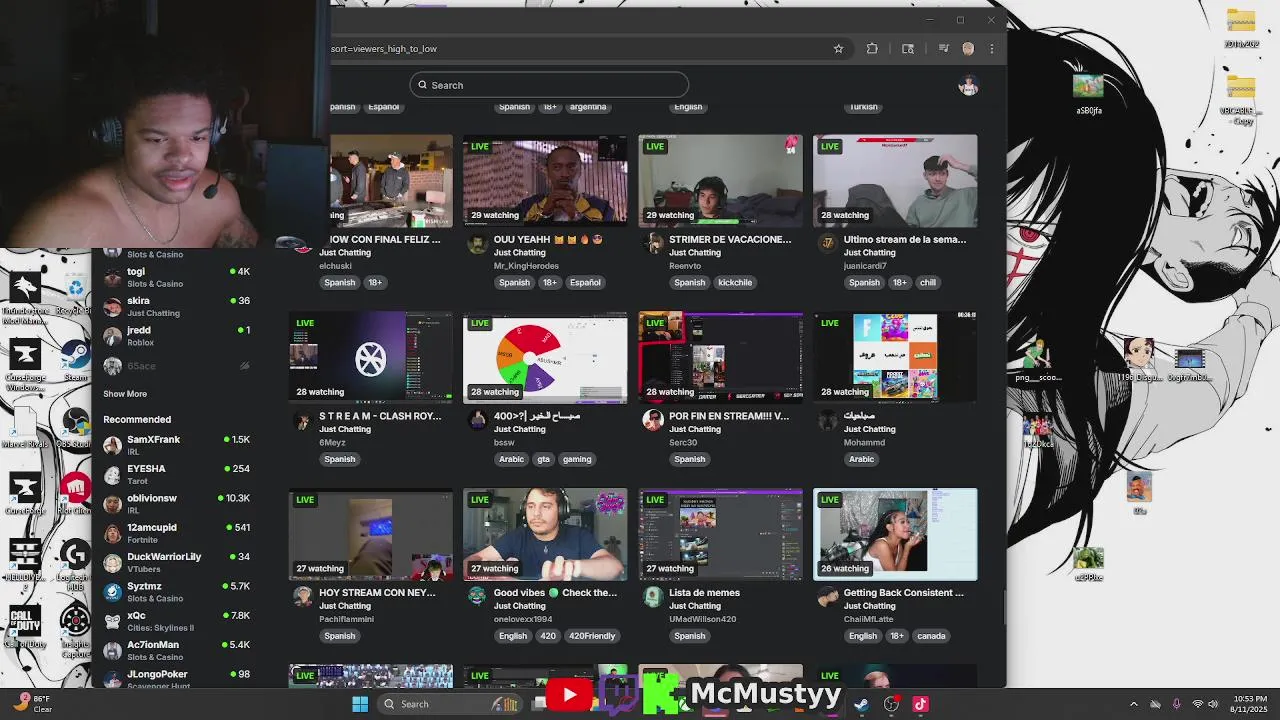1280x720 pixels.
Task: Open oblivionsw in Recommended sidebar
Action: click(176, 503)
